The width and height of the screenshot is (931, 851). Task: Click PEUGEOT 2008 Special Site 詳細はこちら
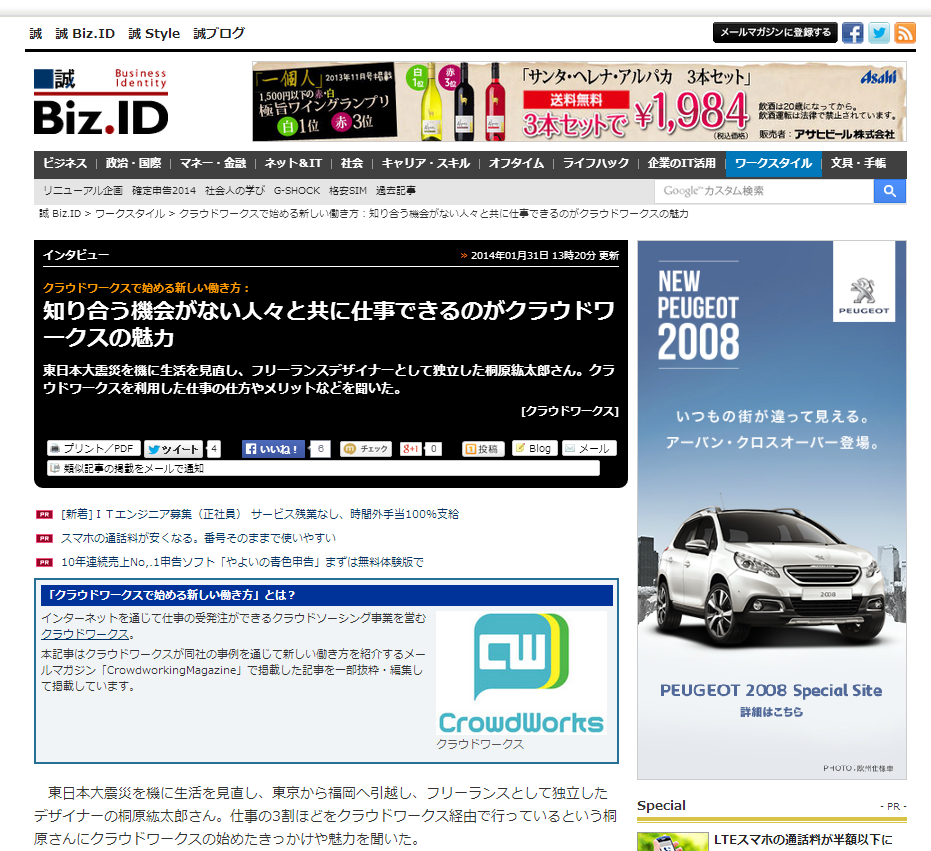[771, 700]
